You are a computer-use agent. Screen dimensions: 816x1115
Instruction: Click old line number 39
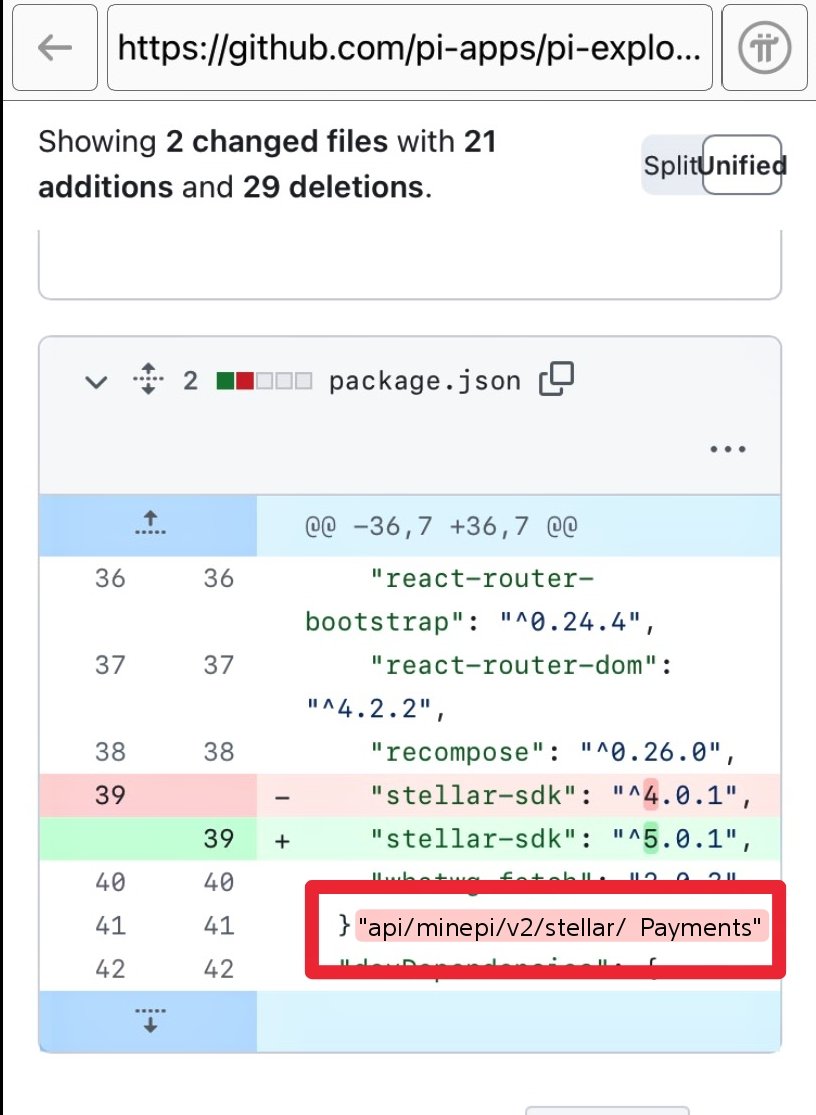tap(110, 795)
